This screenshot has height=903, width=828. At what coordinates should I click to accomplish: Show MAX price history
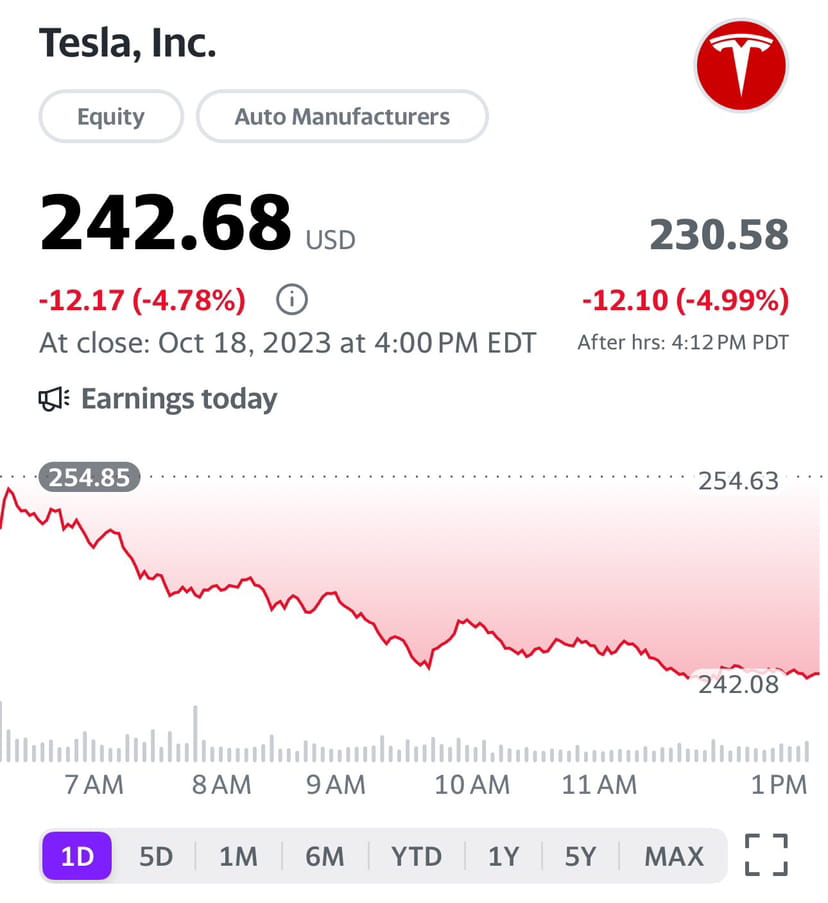[674, 856]
